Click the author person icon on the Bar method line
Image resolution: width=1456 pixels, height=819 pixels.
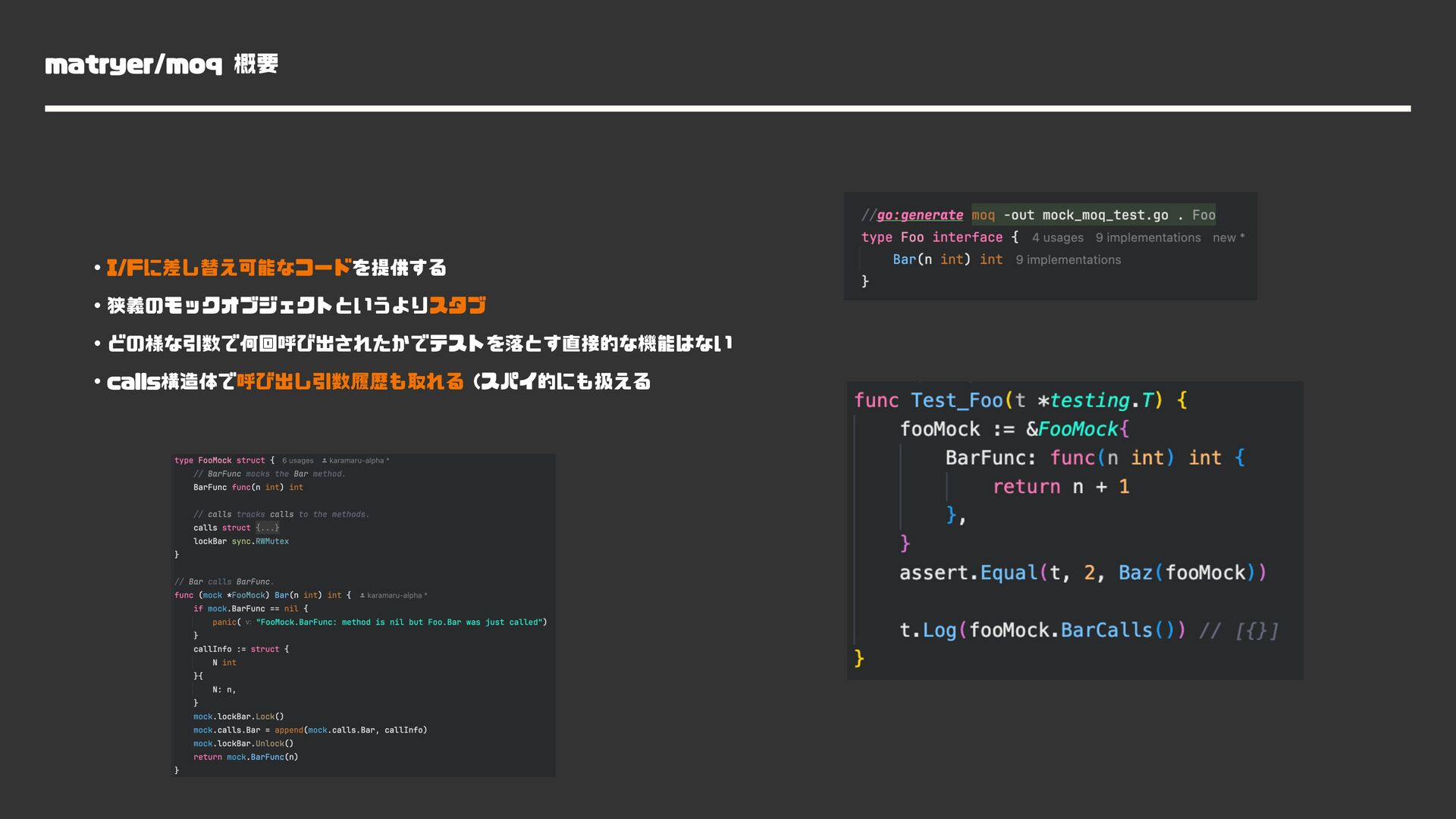tap(362, 595)
